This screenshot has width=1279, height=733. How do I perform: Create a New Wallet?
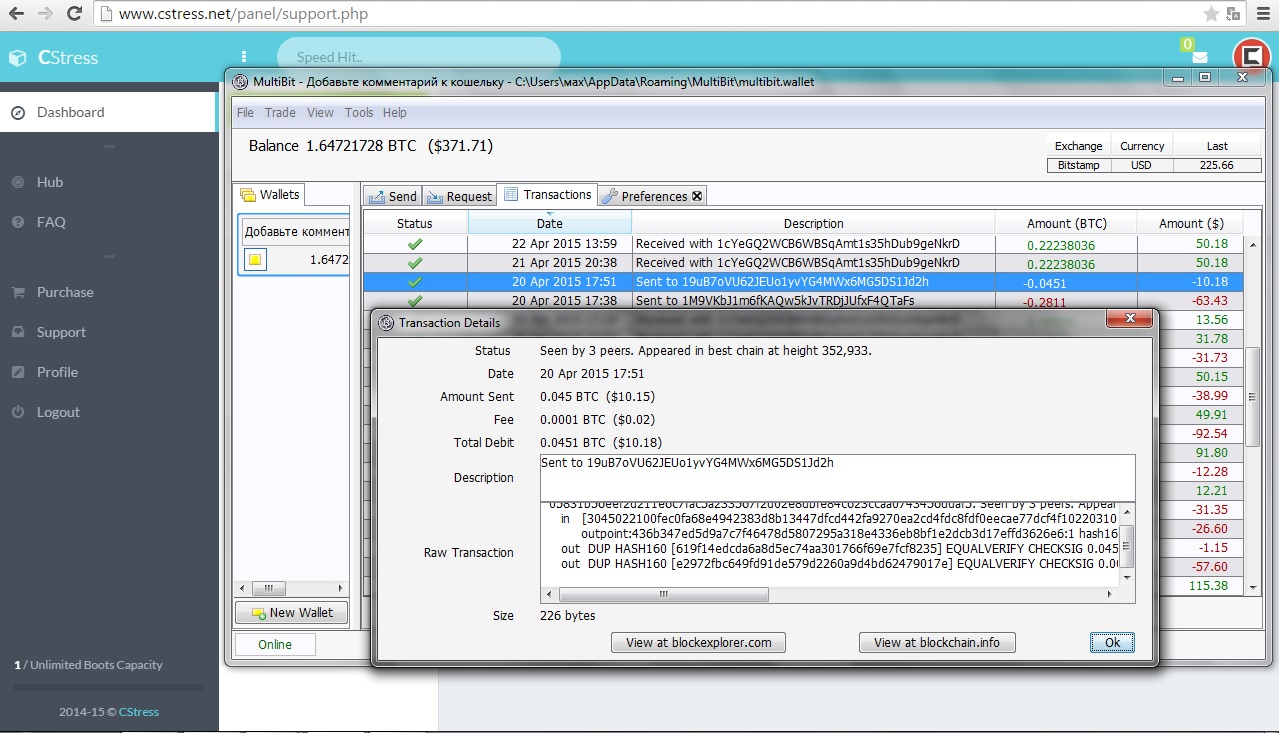click(291, 612)
